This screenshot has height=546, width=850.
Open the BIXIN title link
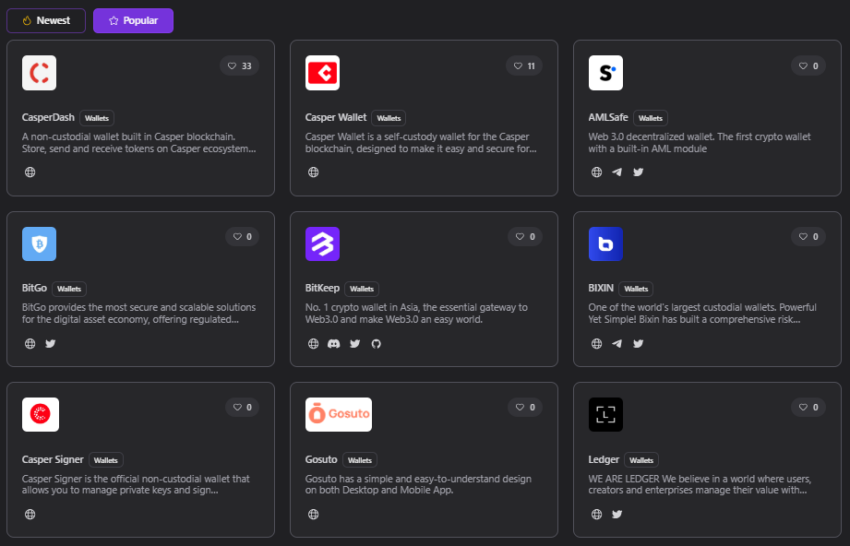click(601, 288)
